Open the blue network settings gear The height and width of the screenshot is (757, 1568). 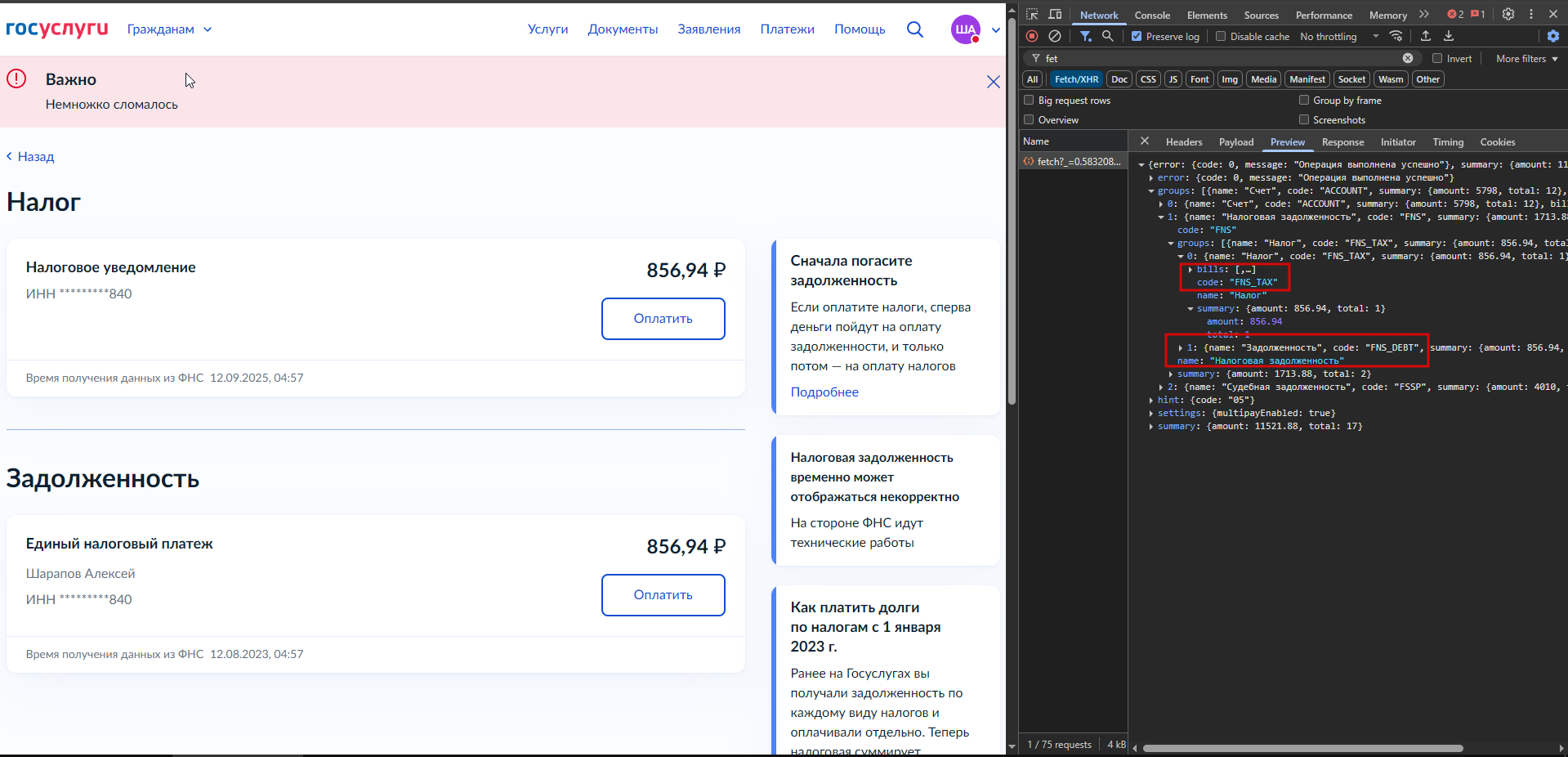pos(1553,36)
